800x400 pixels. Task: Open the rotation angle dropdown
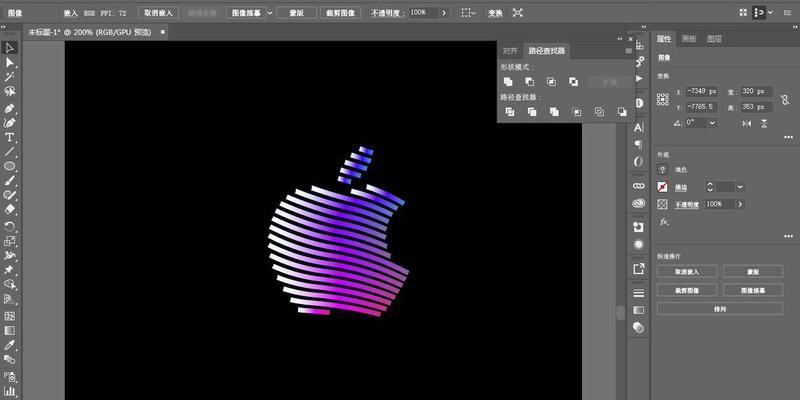pos(712,123)
